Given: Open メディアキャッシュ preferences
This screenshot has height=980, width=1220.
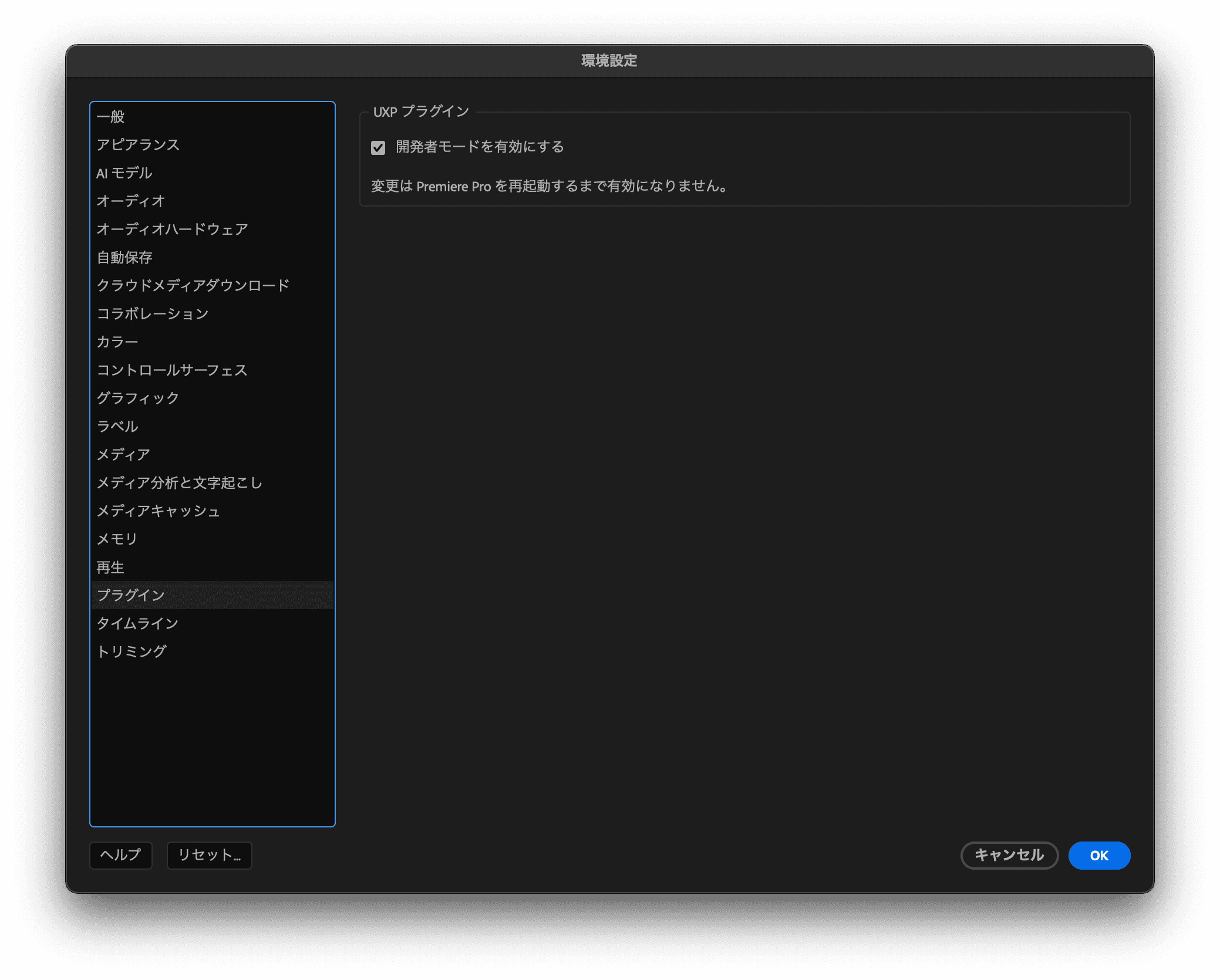Looking at the screenshot, I should 159,511.
